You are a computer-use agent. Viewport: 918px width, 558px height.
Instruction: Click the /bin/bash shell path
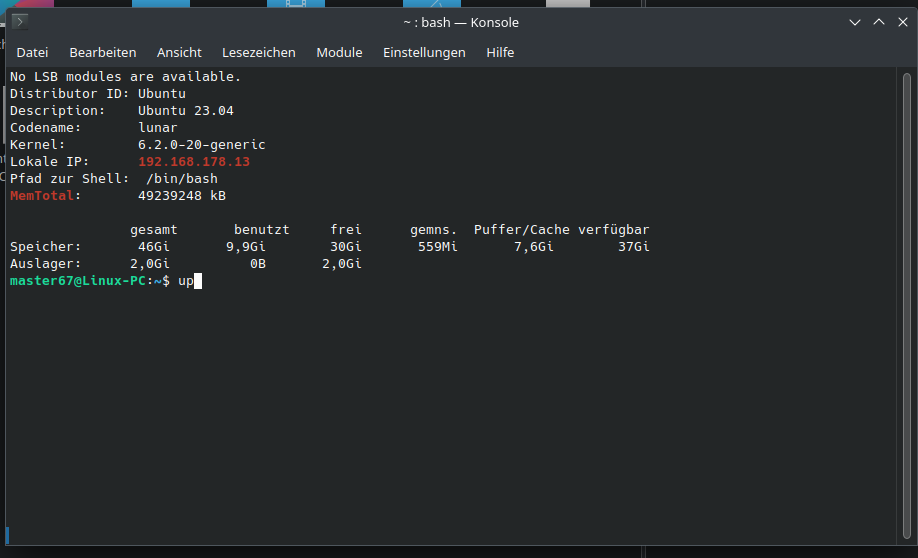tap(181, 179)
